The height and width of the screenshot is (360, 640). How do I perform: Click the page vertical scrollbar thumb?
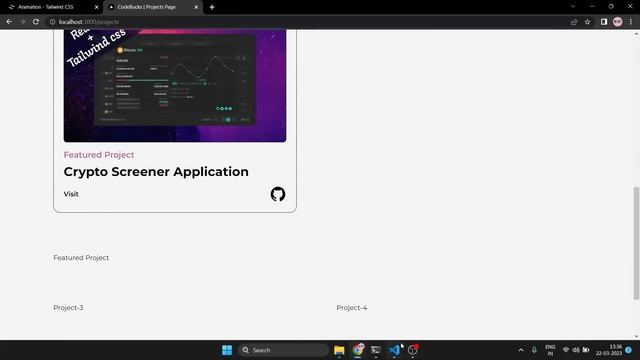[x=636, y=243]
